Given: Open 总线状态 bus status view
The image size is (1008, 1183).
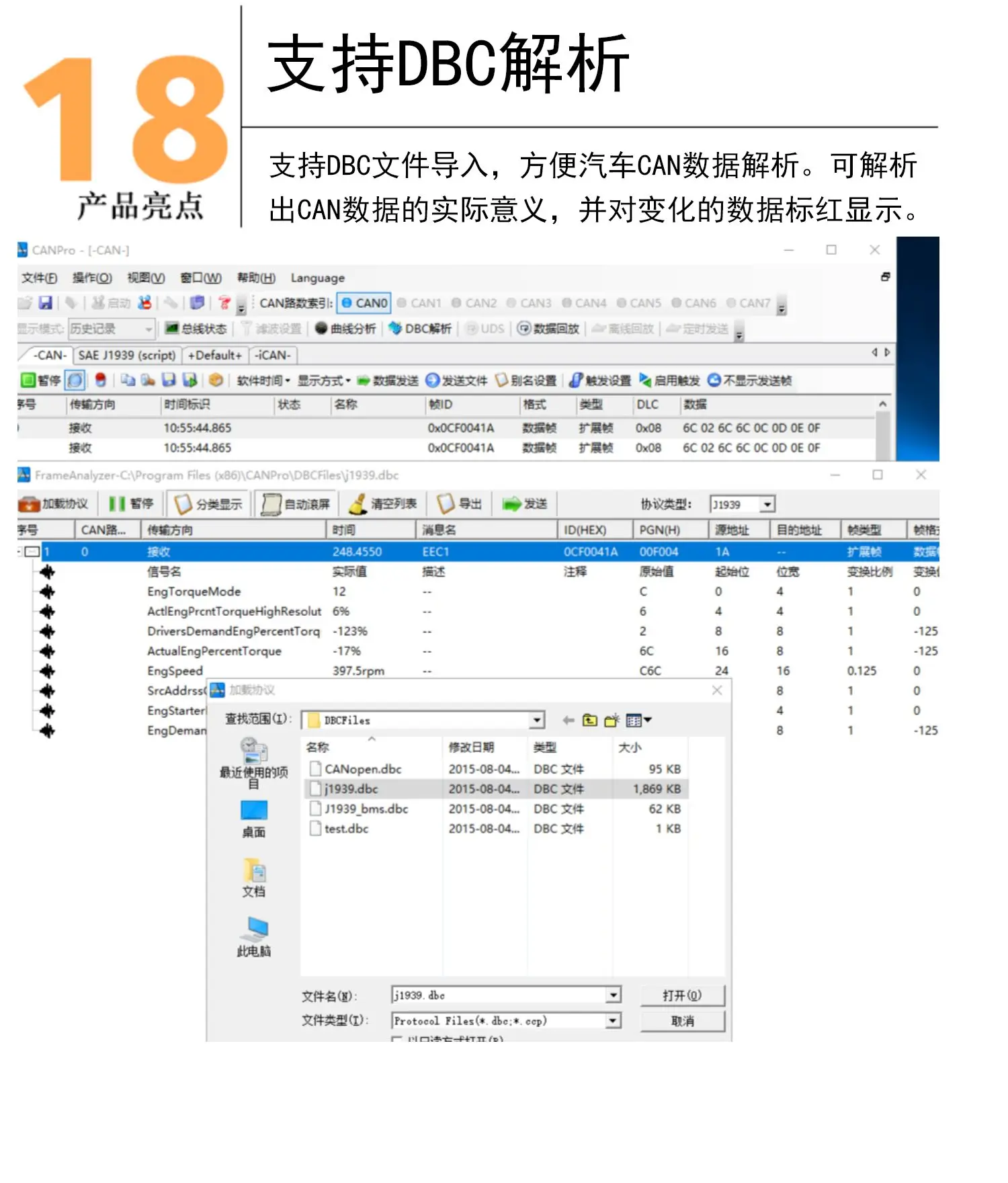Looking at the screenshot, I should click(x=196, y=329).
